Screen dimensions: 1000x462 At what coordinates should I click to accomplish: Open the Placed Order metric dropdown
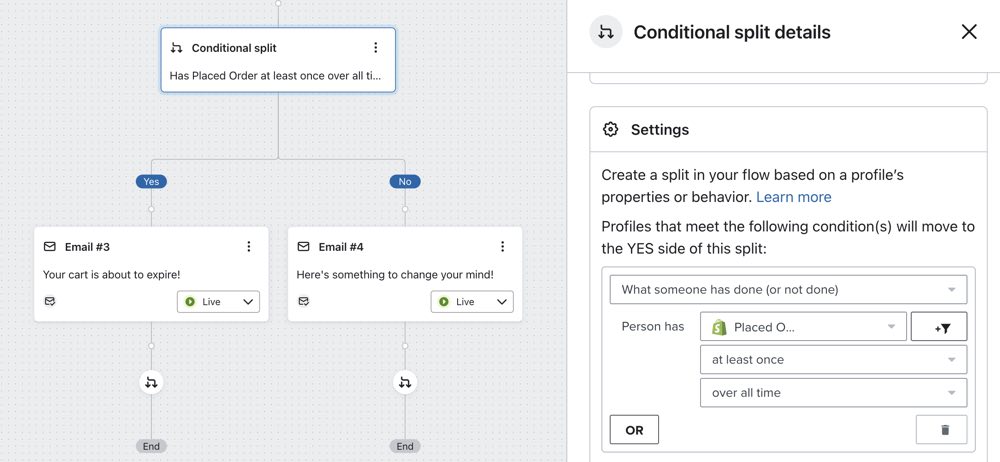click(803, 327)
